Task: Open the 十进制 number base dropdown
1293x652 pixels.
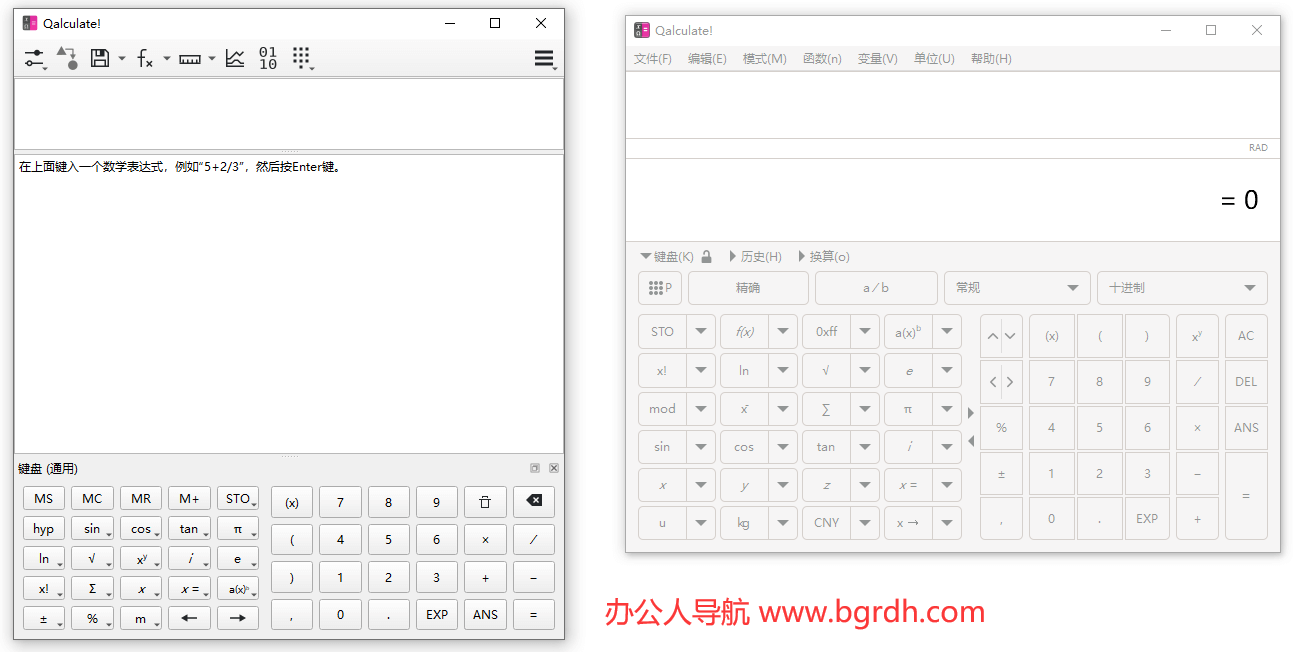Action: coord(1181,288)
